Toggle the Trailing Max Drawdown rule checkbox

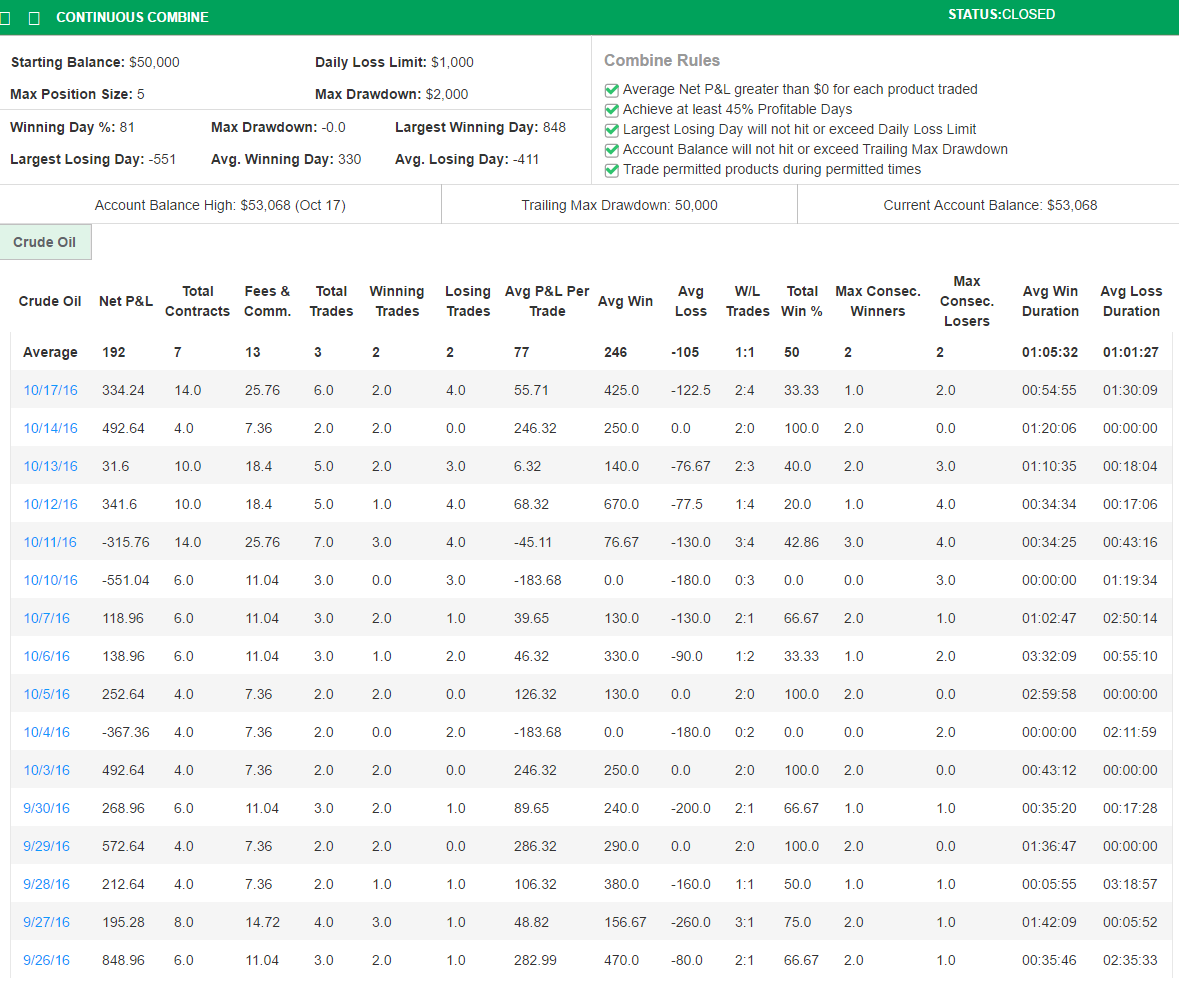coord(612,150)
